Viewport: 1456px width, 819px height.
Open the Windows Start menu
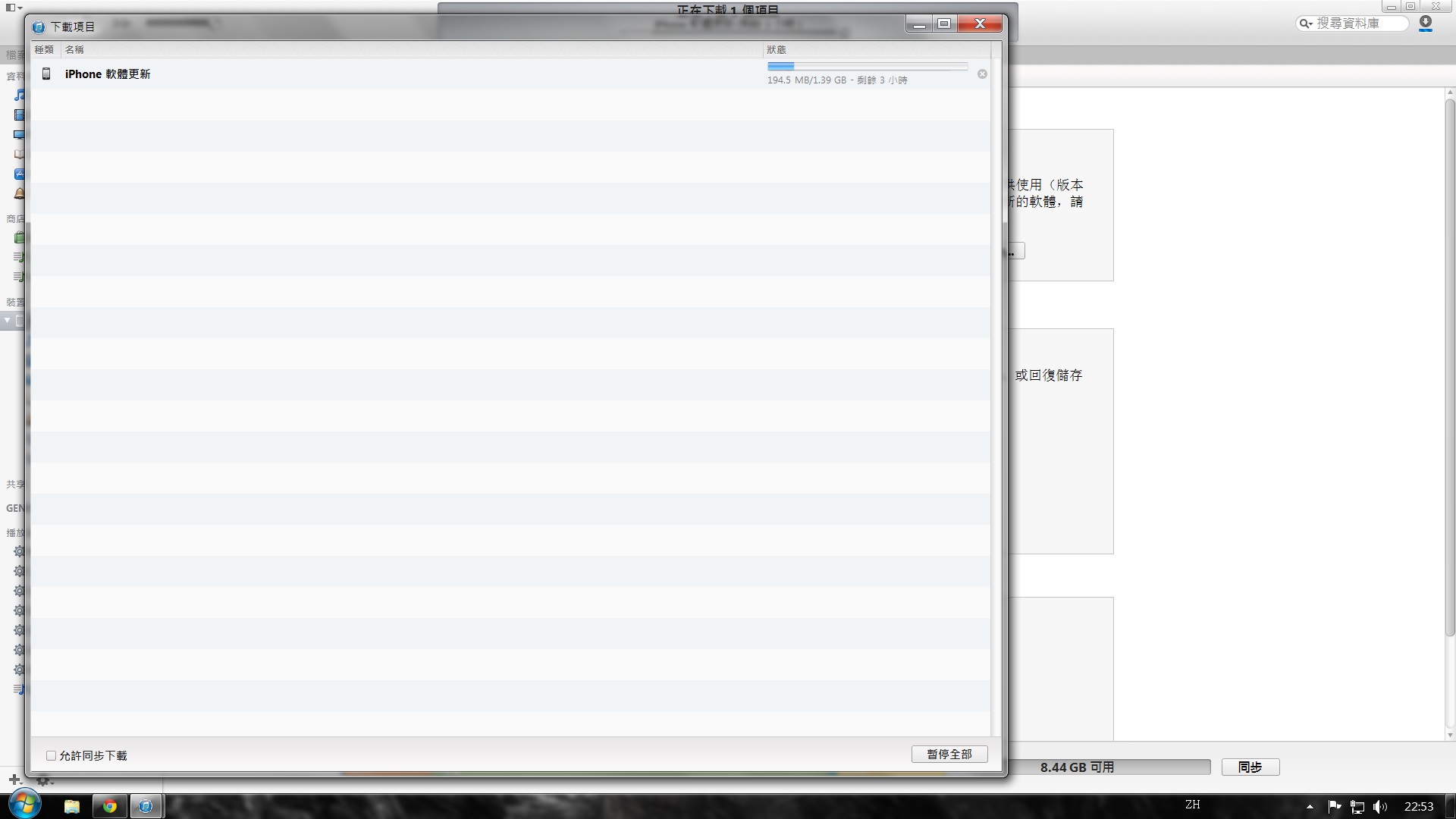(x=24, y=805)
